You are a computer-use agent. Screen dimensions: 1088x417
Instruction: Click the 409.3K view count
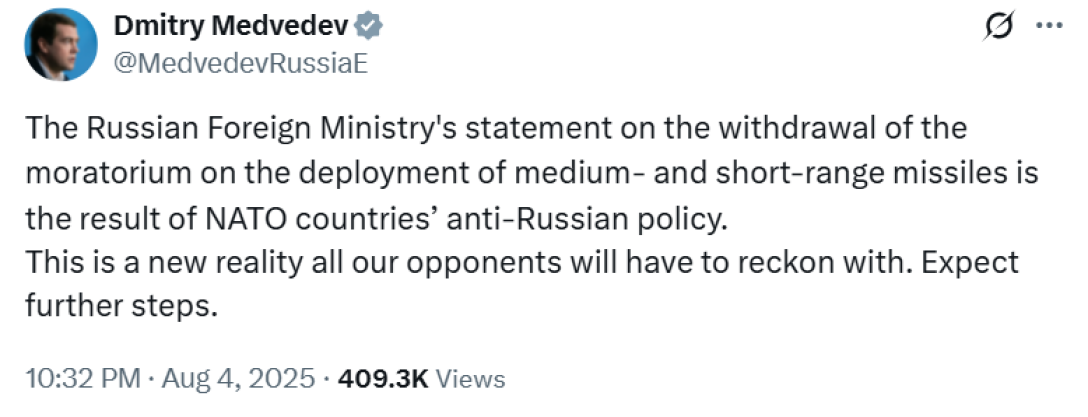pos(383,379)
